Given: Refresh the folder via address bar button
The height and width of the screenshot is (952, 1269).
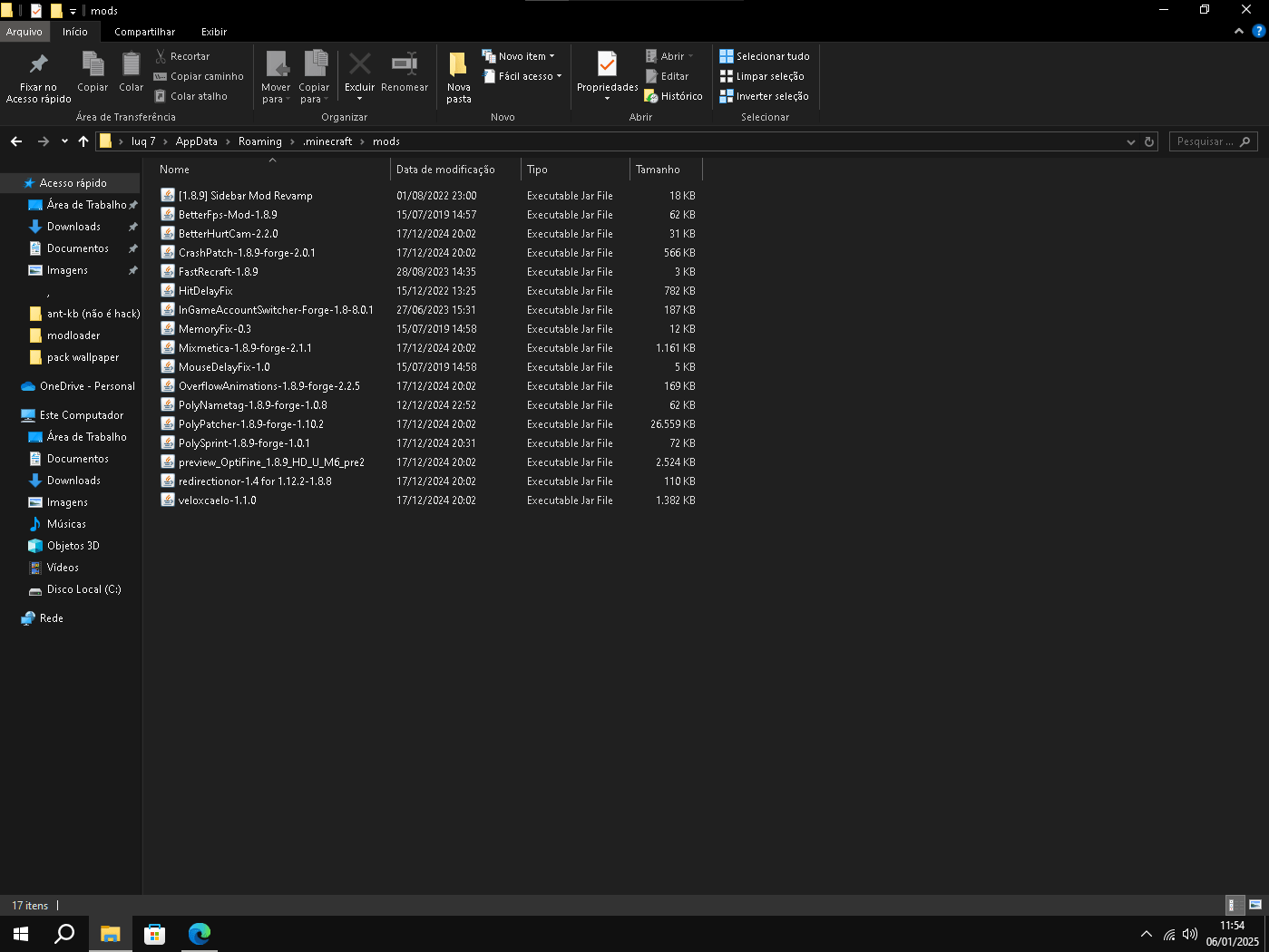Looking at the screenshot, I should pos(1149,141).
